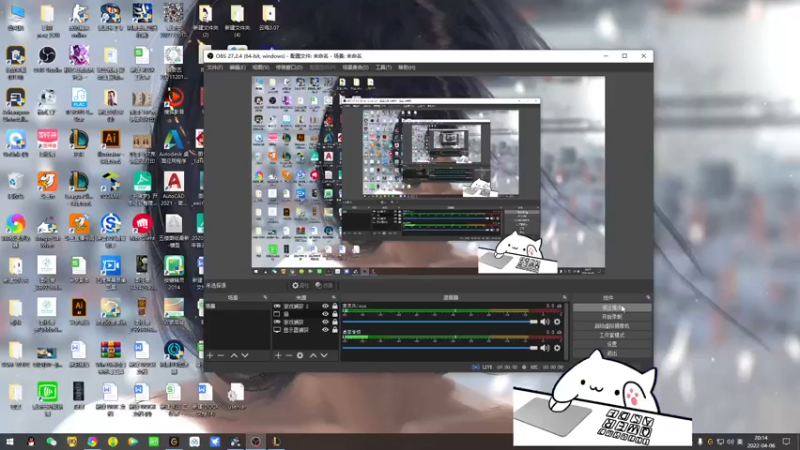
Task: Open the 视图(V) menu in OBS
Action: pos(260,67)
